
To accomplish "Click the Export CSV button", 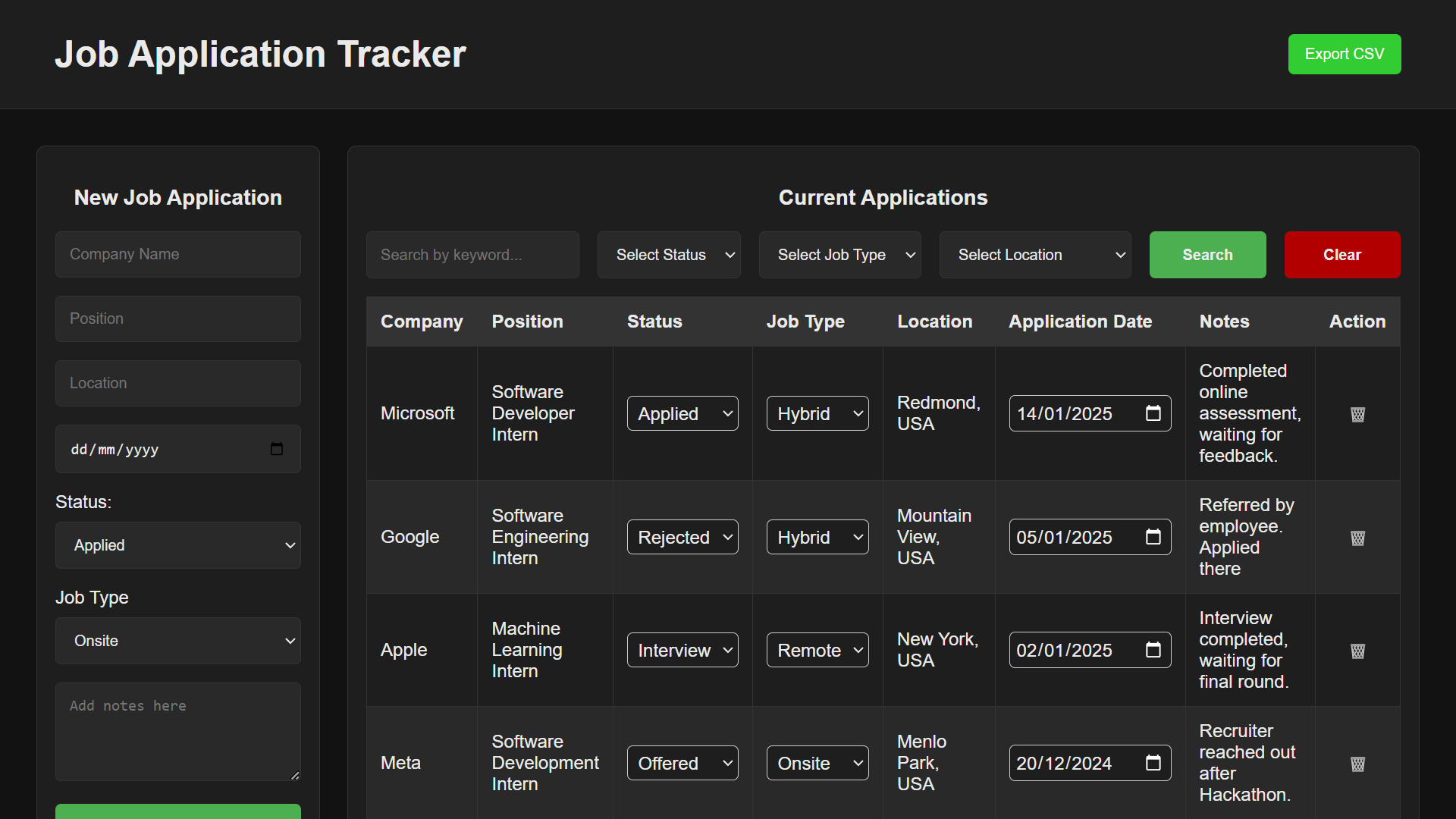I will pos(1345,54).
